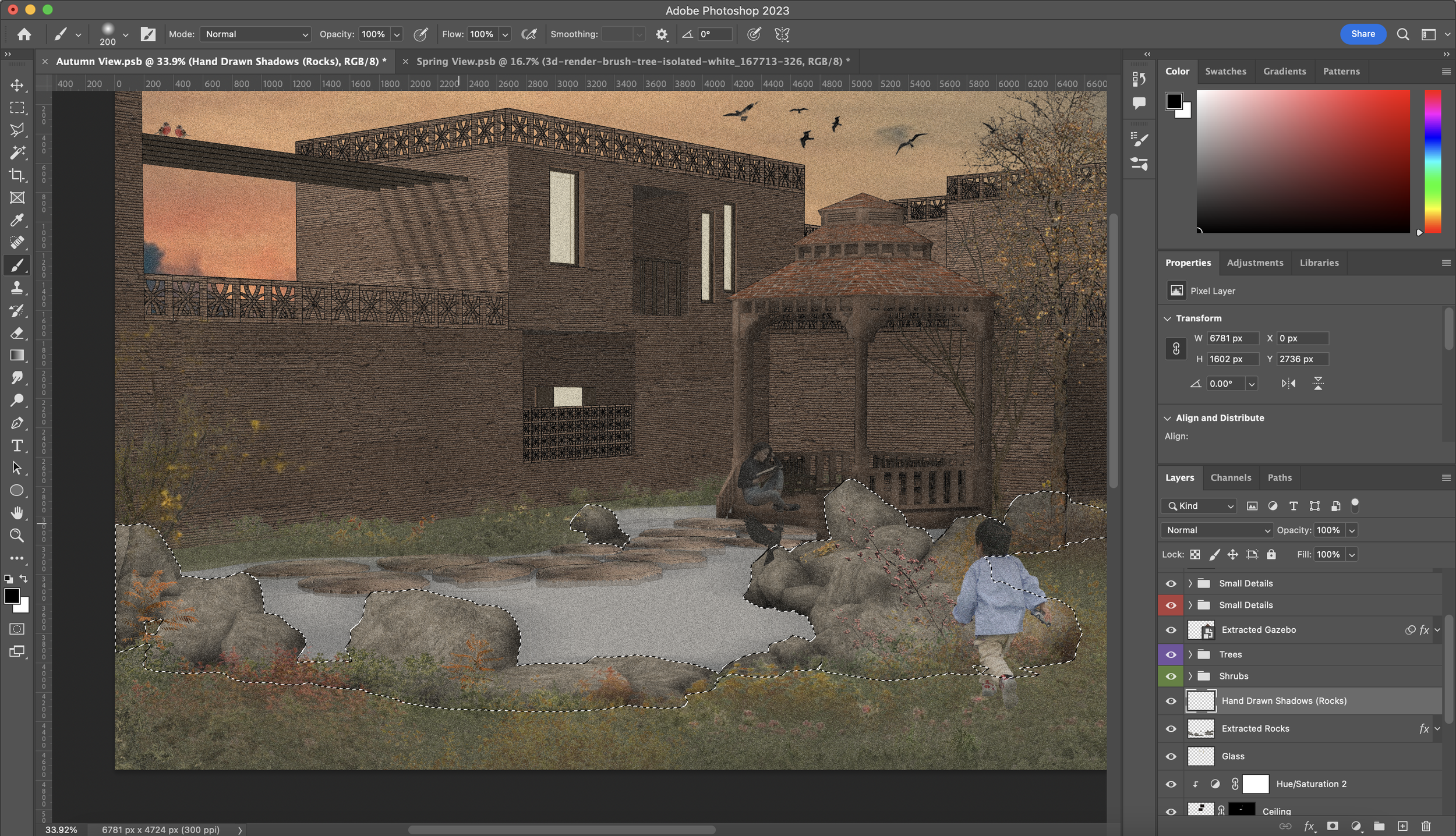Select the Rectangular Marquee tool
Screen dimensions: 1456x836
17,108
